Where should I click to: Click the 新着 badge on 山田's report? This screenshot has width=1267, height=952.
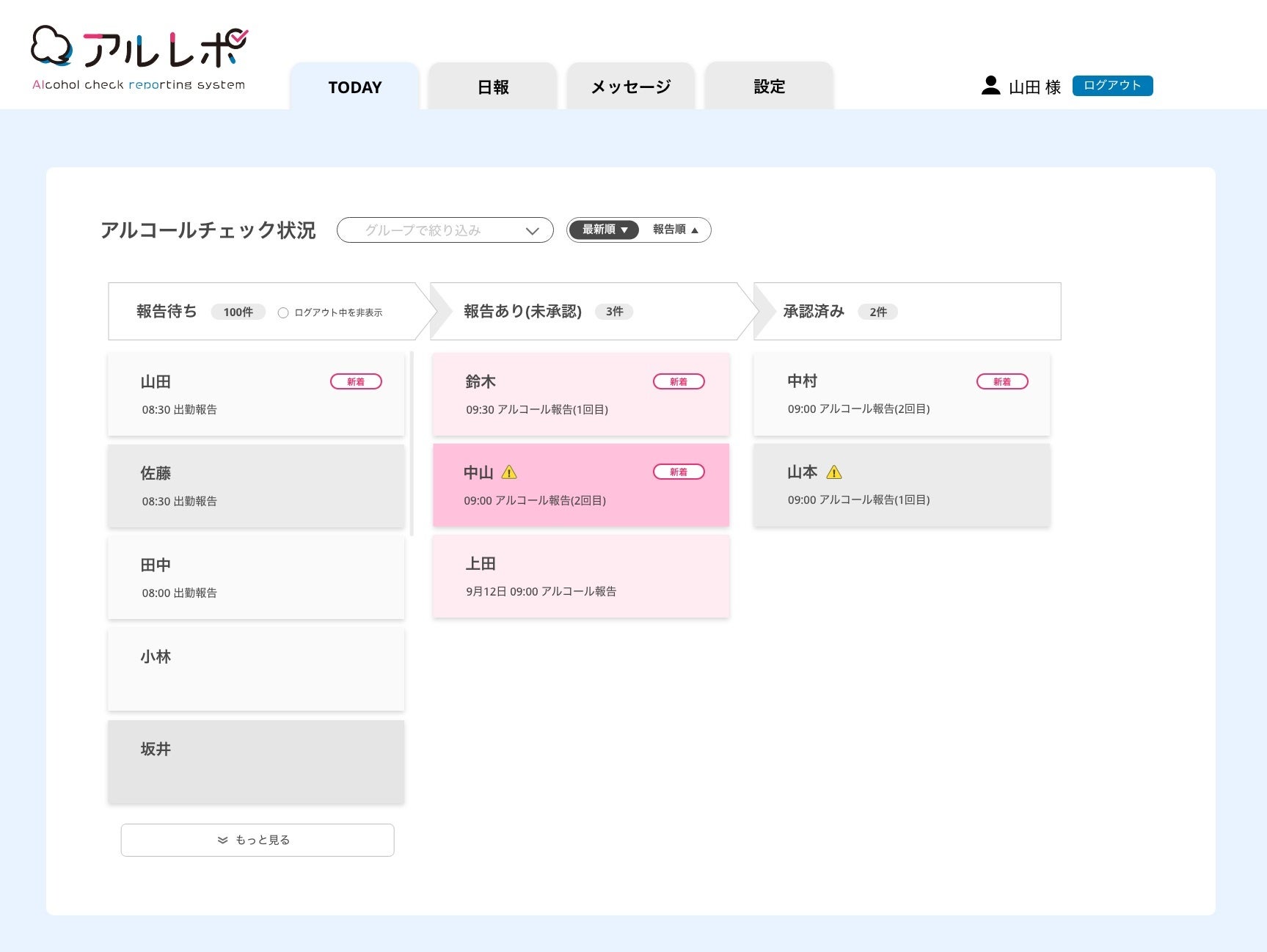[357, 381]
